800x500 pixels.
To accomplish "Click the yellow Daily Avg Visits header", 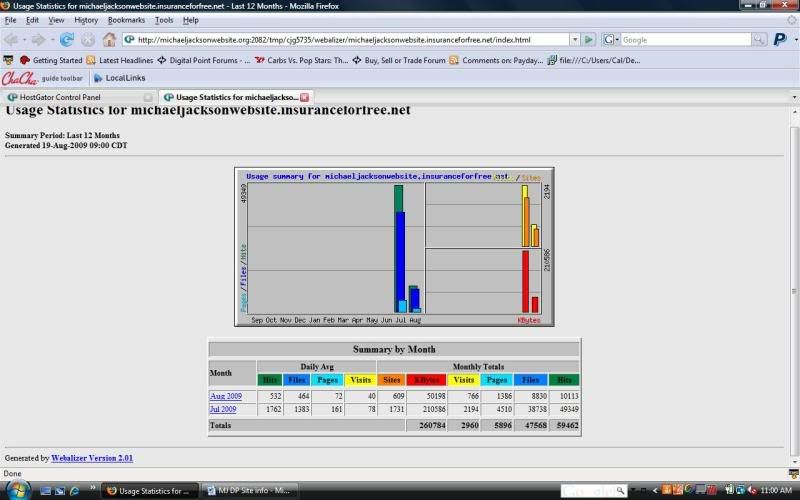I will click(x=360, y=380).
